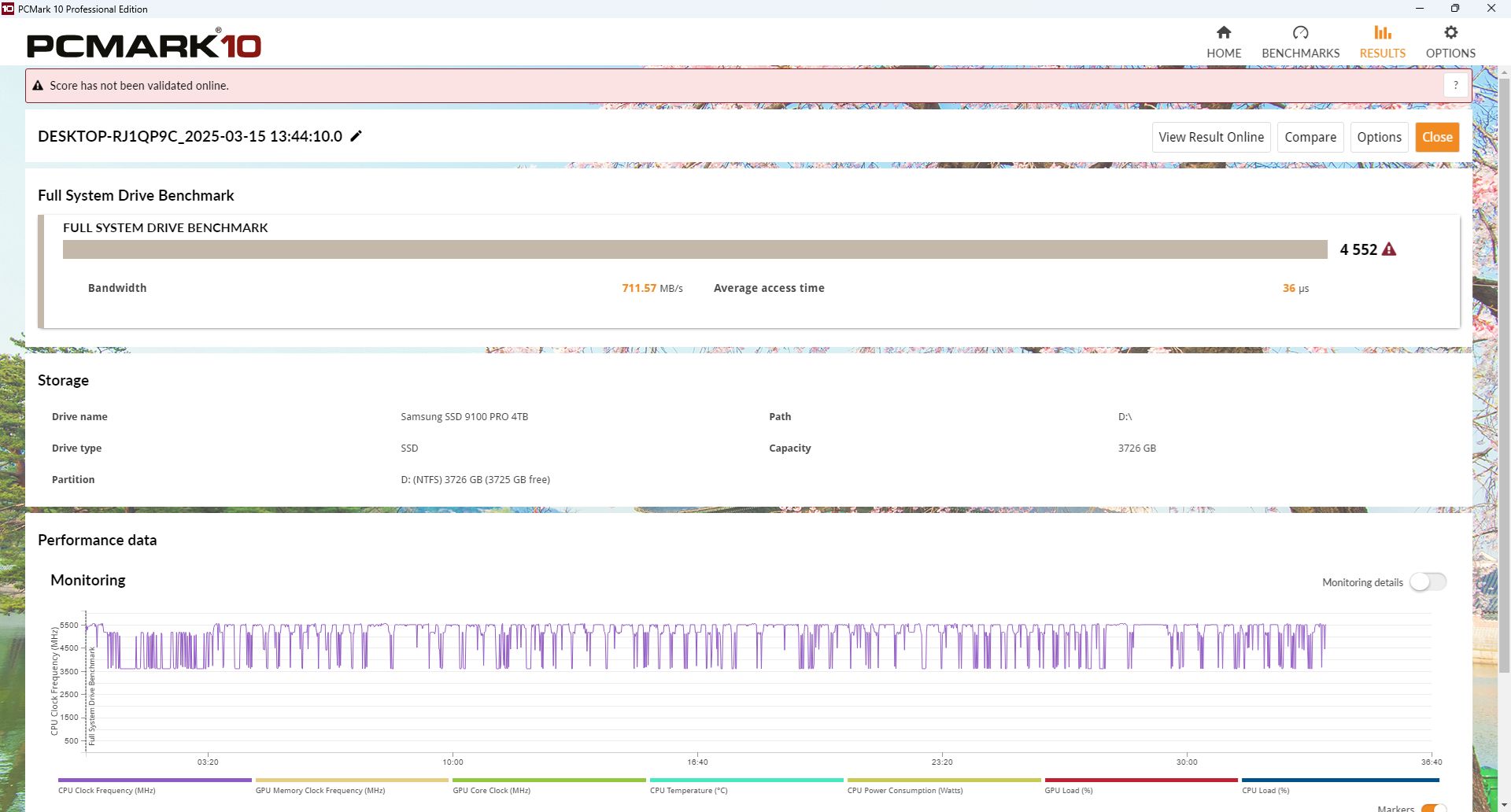
Task: Toggle GPU Load (%) legend series
Action: 1141,786
